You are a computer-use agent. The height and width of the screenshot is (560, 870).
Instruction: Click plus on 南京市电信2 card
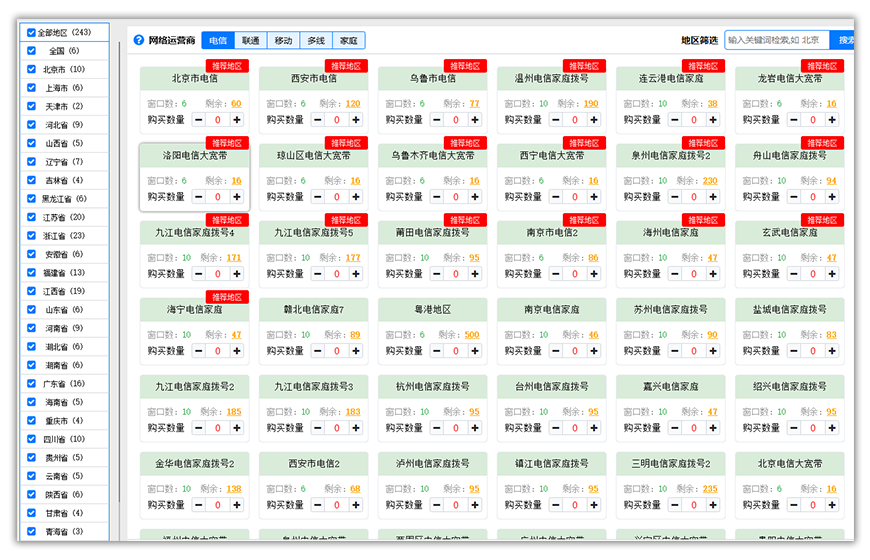(x=594, y=274)
